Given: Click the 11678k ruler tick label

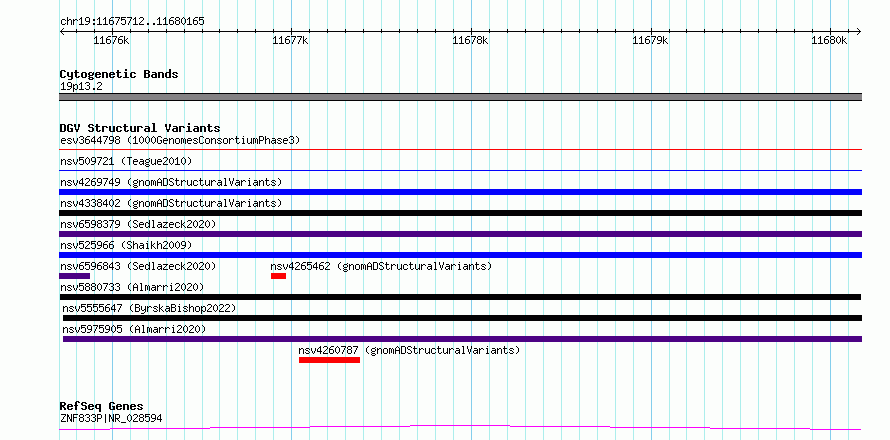Looking at the screenshot, I should point(471,40).
